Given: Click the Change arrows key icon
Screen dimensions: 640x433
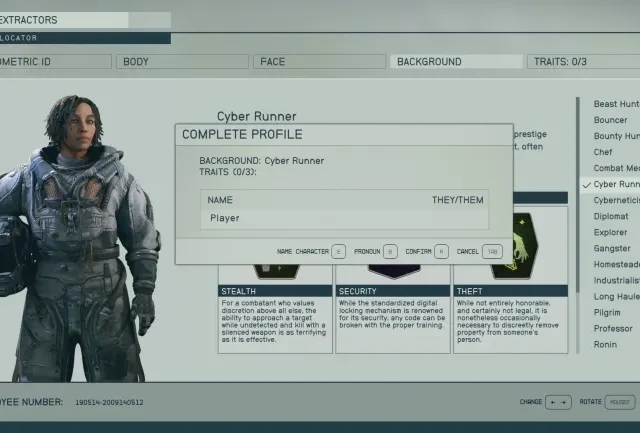Looking at the screenshot, I should point(558,402).
